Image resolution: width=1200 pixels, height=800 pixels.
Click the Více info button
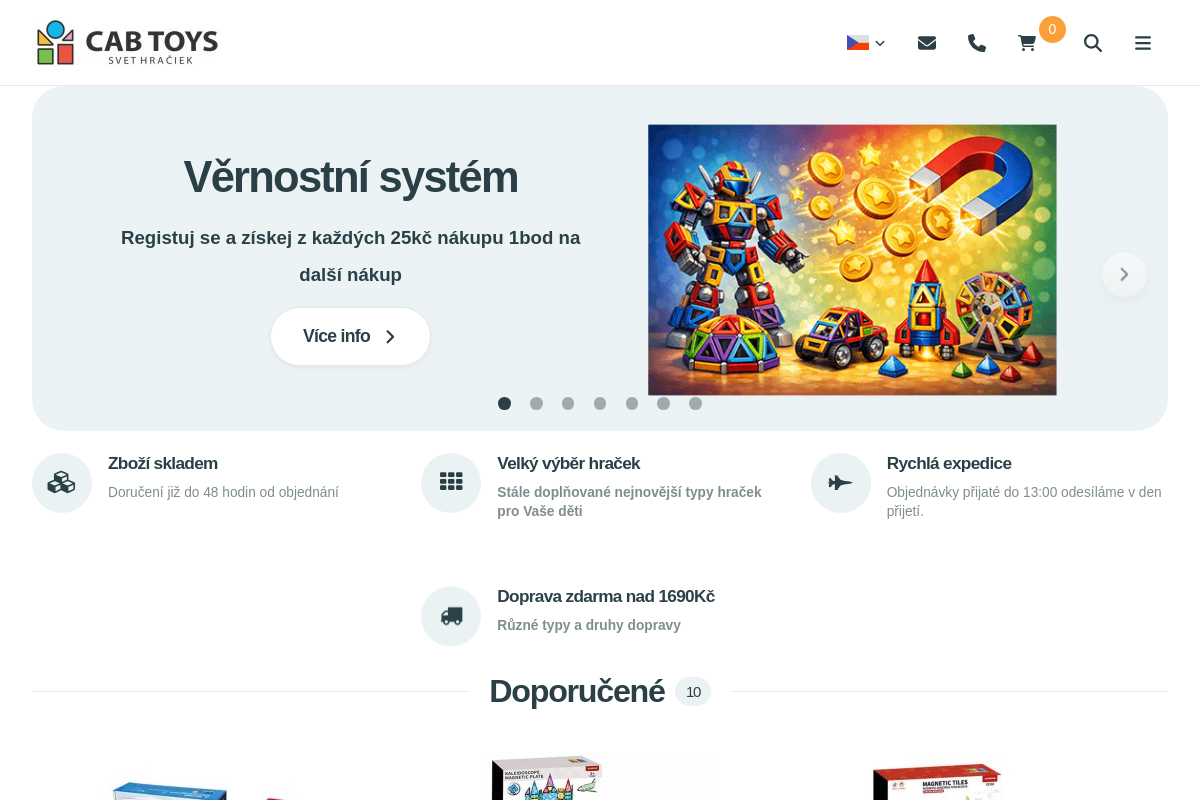click(350, 336)
